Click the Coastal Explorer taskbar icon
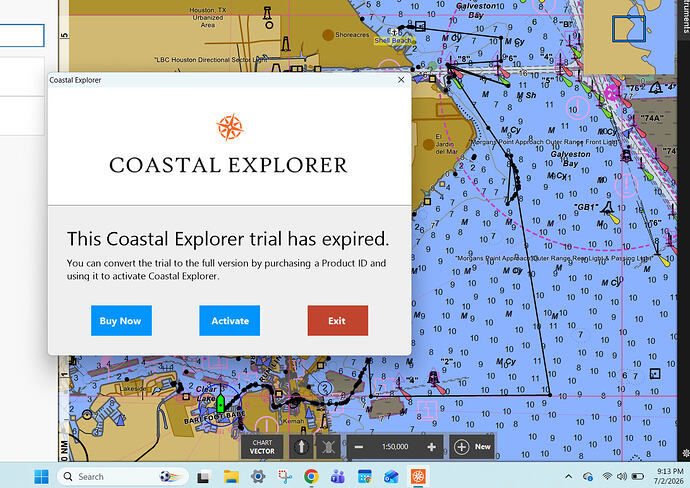 [x=418, y=477]
